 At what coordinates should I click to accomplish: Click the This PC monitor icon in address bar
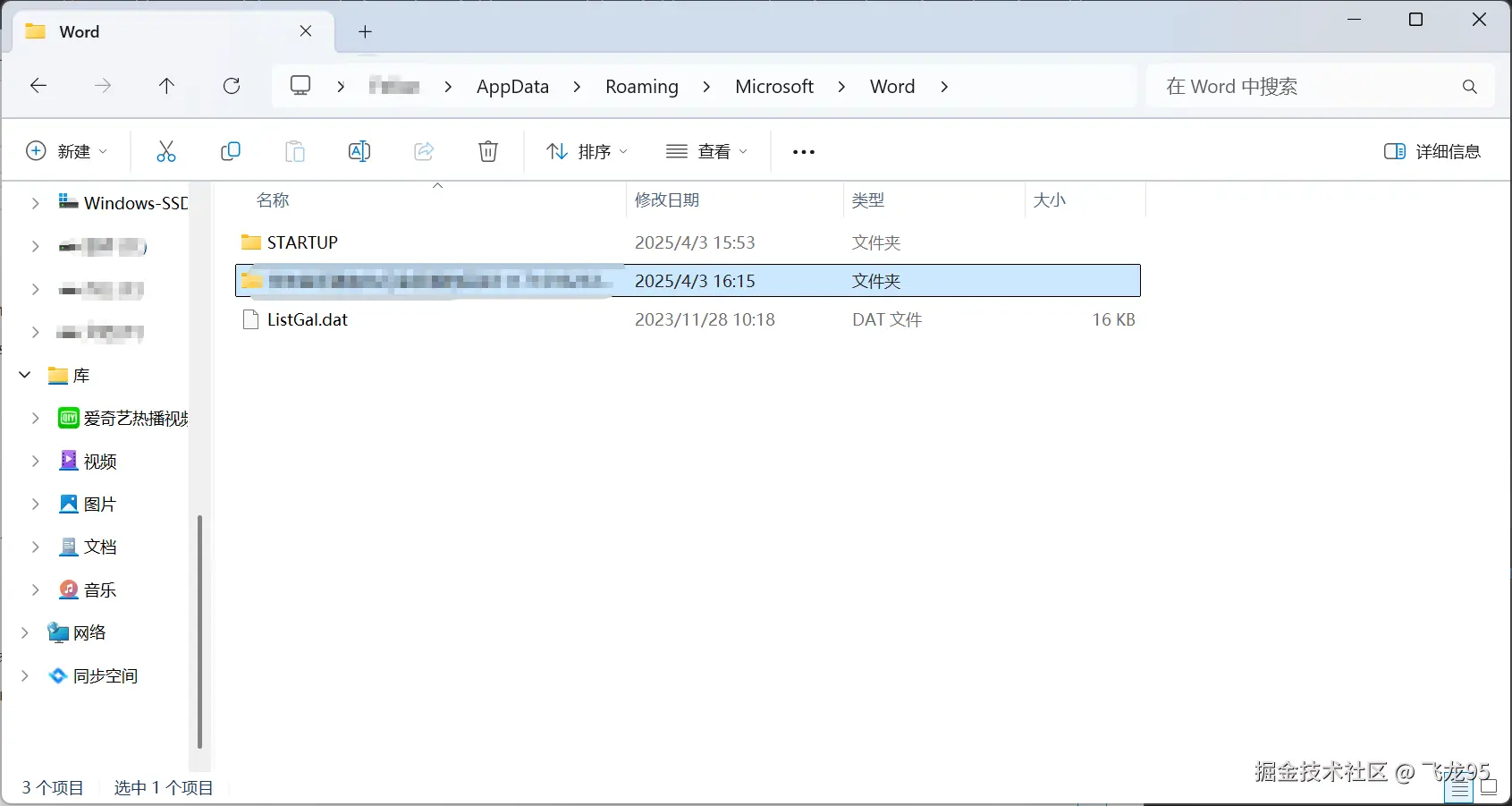(x=300, y=86)
